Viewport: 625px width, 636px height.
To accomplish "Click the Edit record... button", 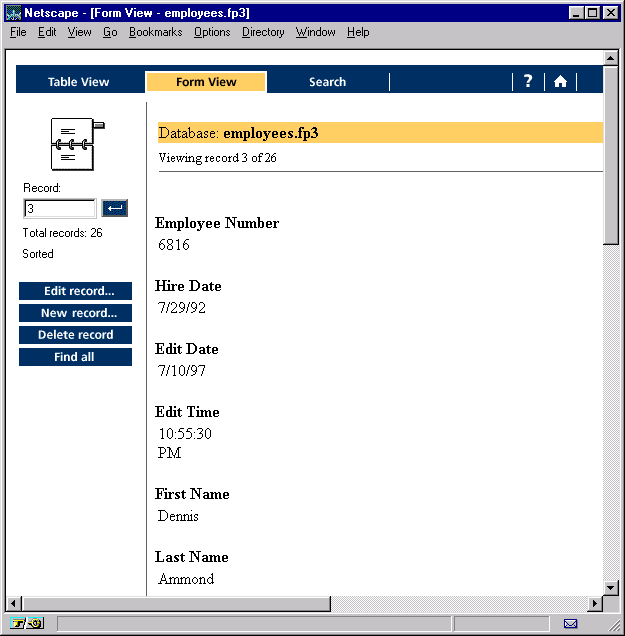I will 75,291.
